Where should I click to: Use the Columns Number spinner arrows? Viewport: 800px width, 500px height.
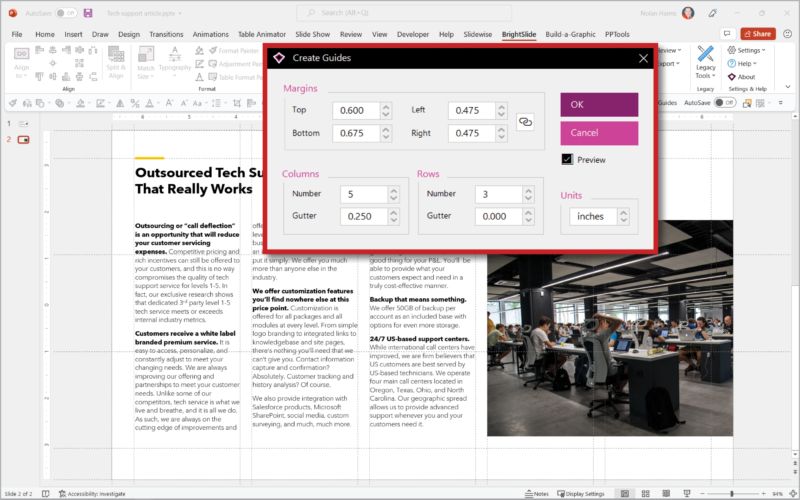point(393,194)
